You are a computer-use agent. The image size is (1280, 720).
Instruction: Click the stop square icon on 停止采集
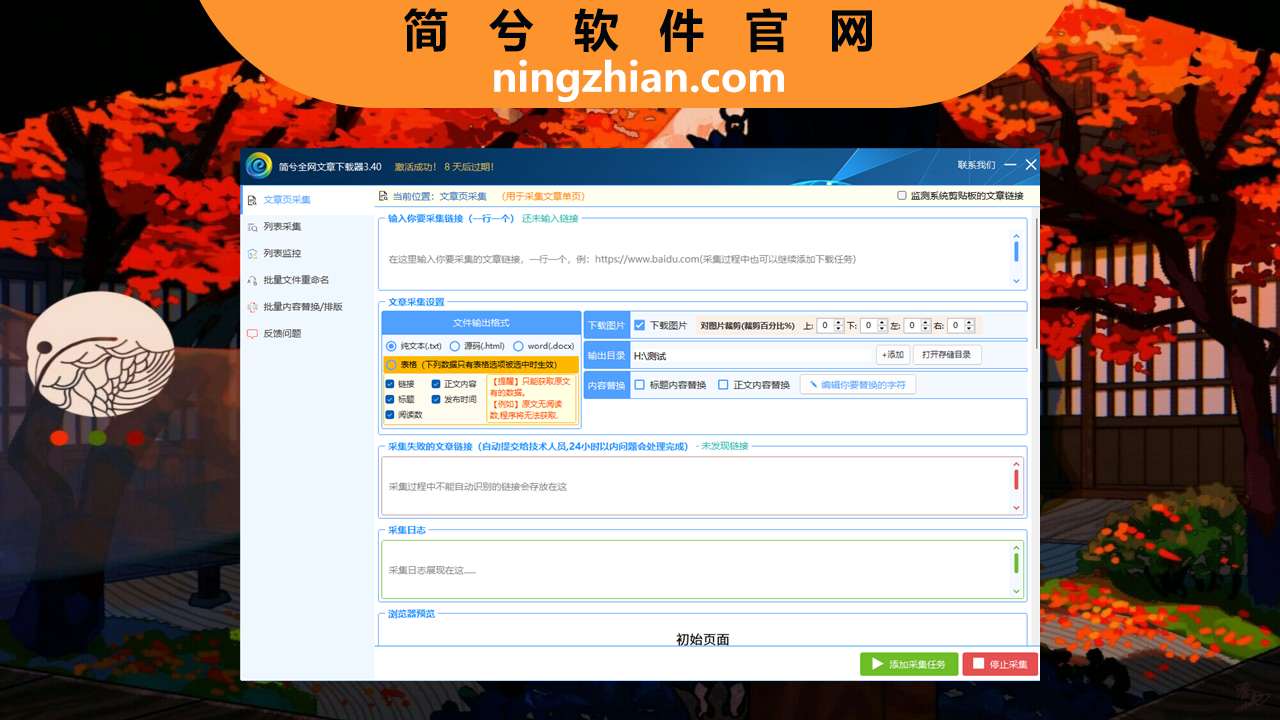coord(978,664)
